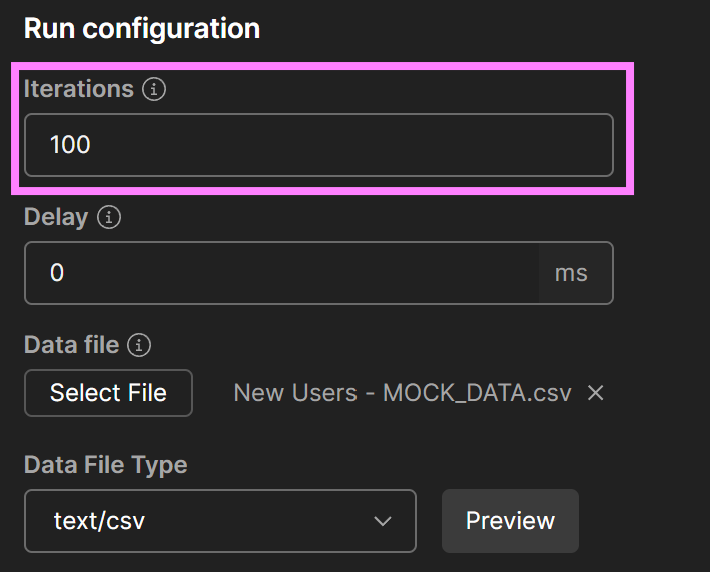Place cursor on the 0 delay value

pos(57,273)
